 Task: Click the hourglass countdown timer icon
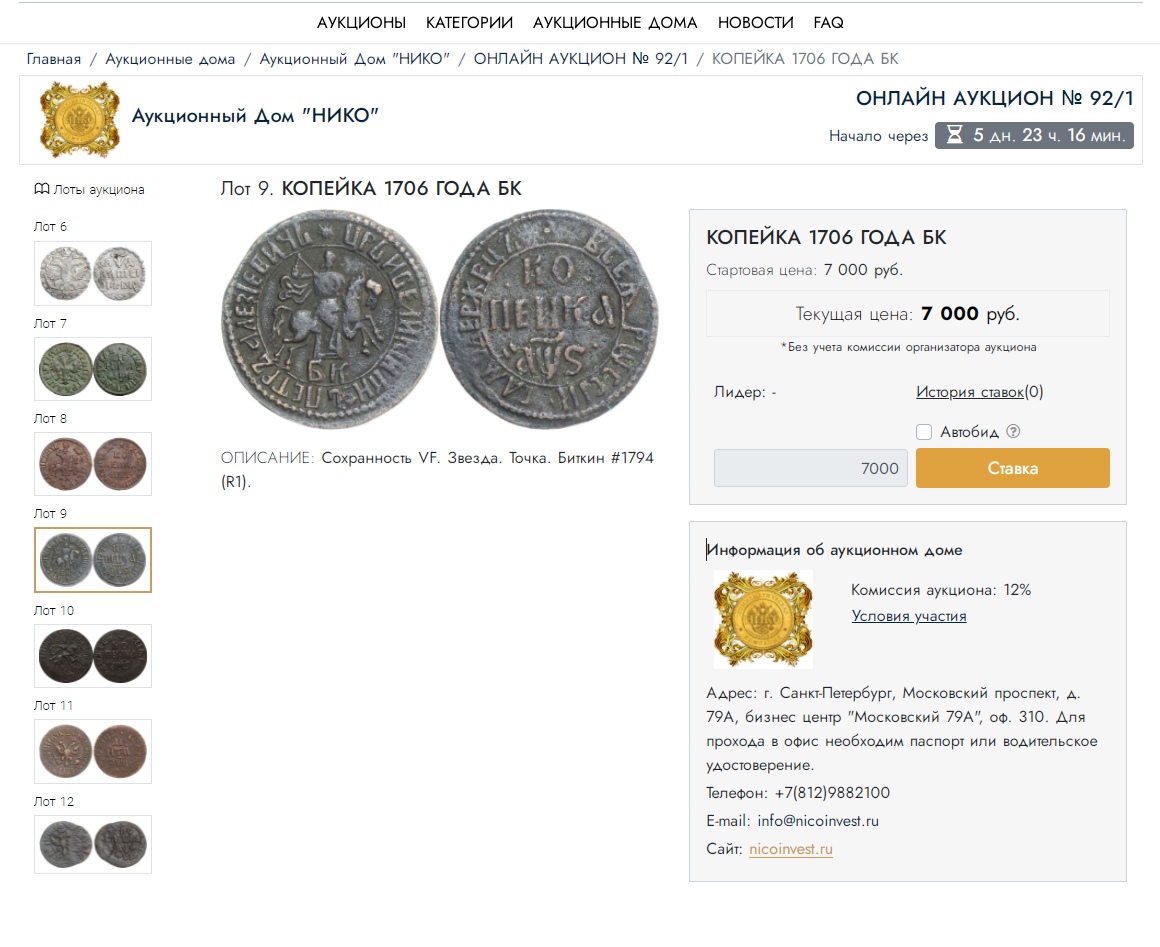tap(954, 135)
